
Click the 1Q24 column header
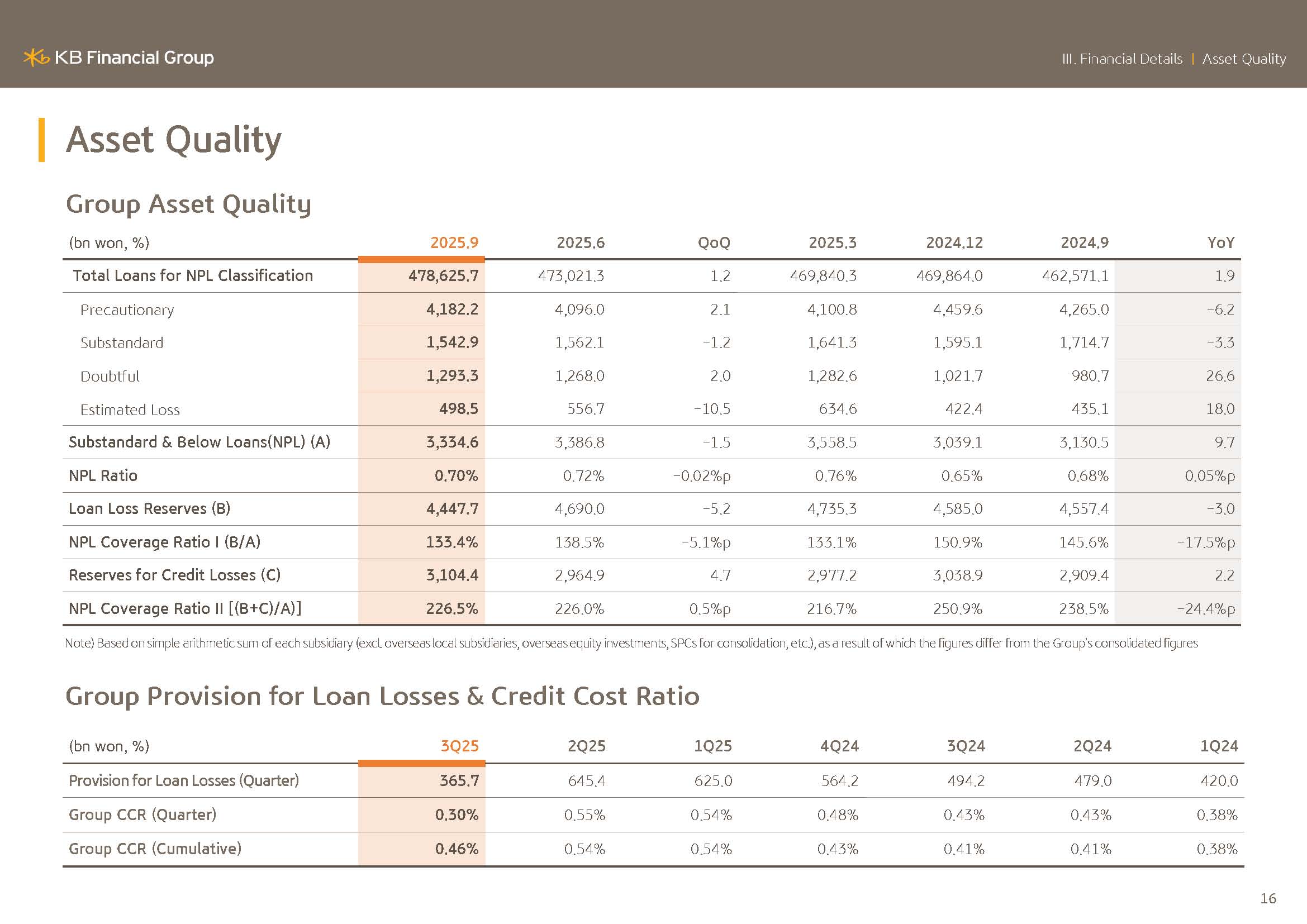[x=1218, y=746]
